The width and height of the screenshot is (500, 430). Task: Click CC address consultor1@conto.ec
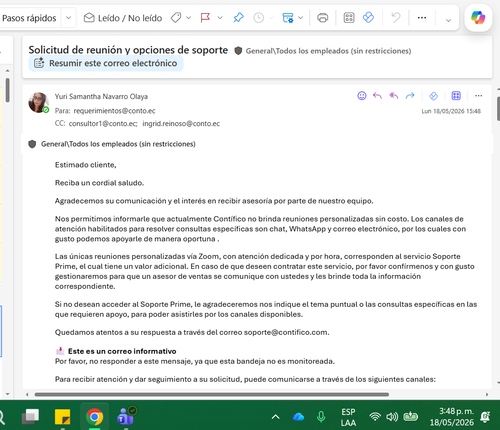pyautogui.click(x=103, y=124)
